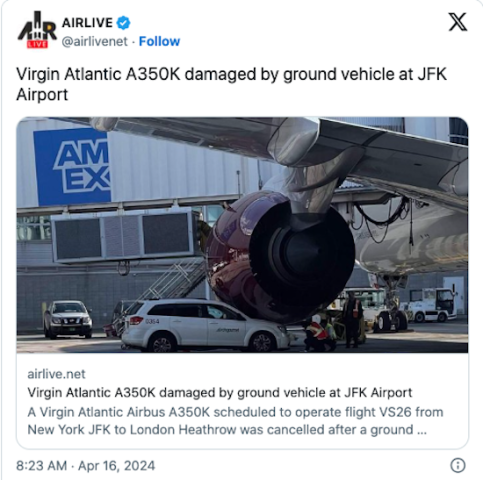Select the tweet headline about Virgin Atlantic A350K
The height and width of the screenshot is (480, 483).
click(x=231, y=84)
